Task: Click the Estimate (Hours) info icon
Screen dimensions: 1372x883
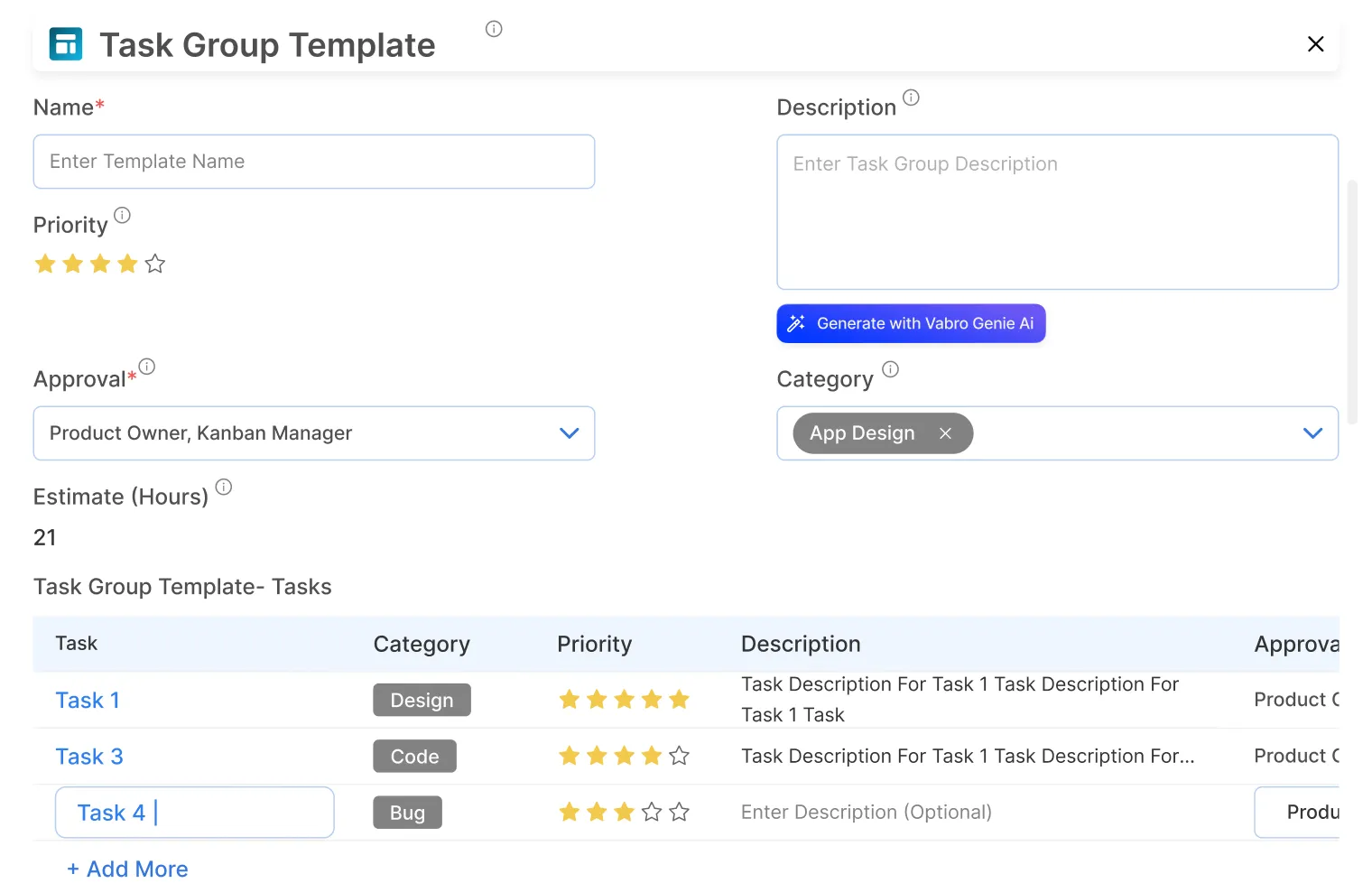Action: [224, 487]
